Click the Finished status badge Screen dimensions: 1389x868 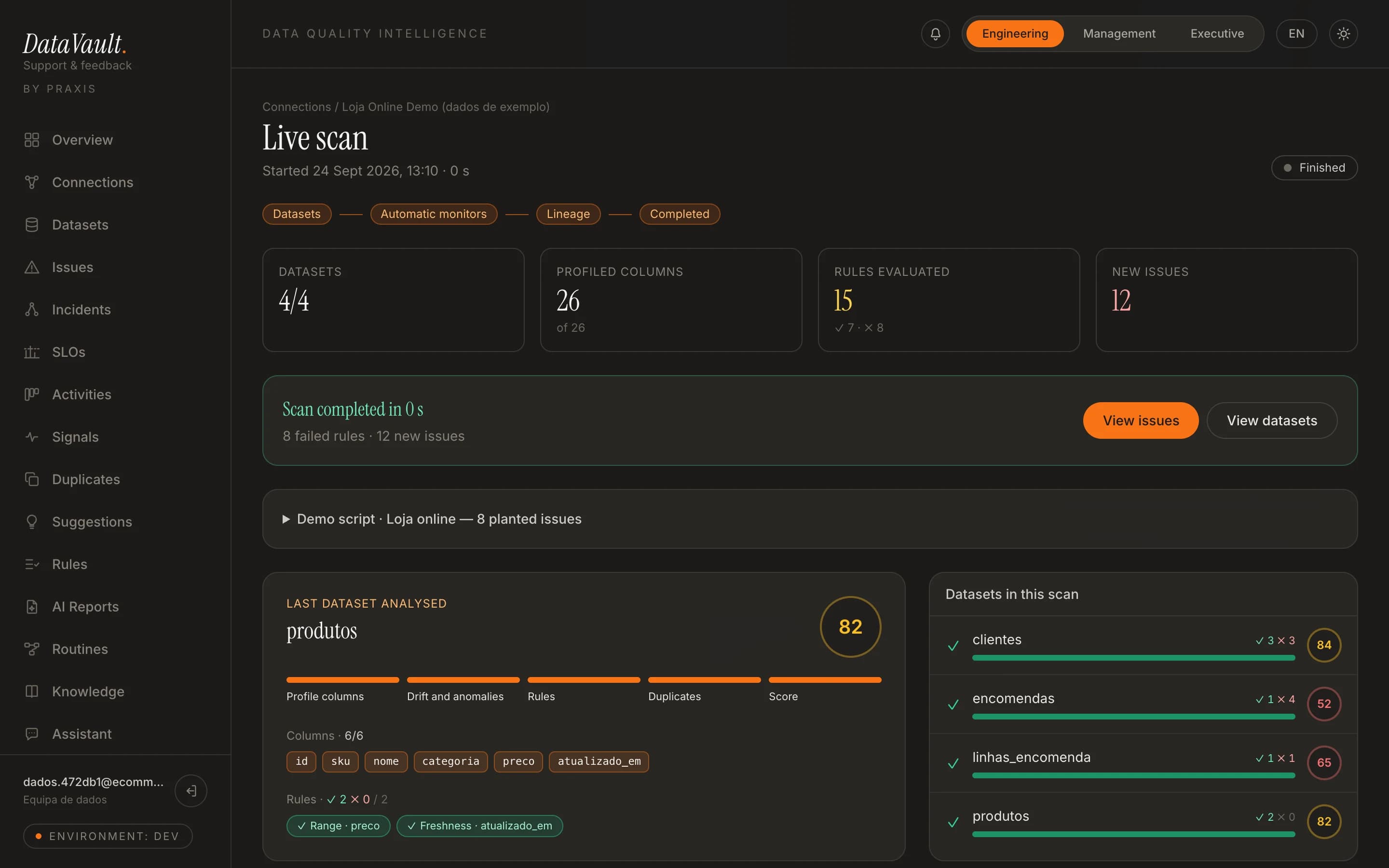tap(1314, 168)
